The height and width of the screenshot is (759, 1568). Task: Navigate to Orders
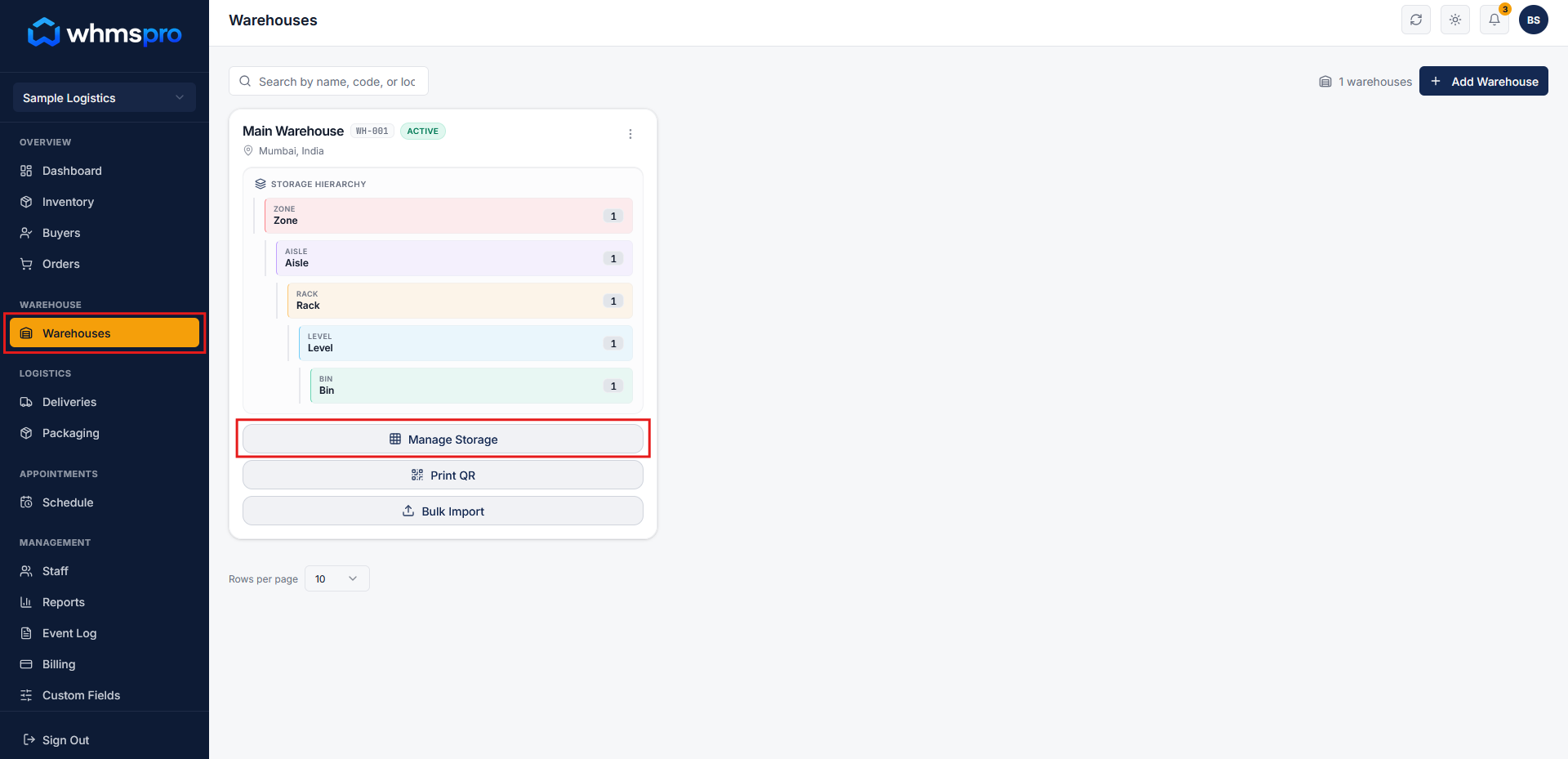click(105, 264)
